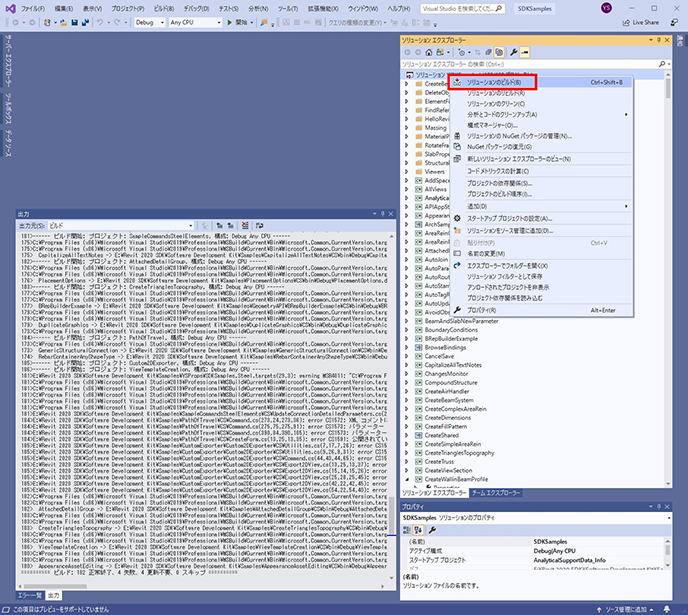Switch to チーム エクスプローラー tab
The height and width of the screenshot is (615, 688).
496,493
